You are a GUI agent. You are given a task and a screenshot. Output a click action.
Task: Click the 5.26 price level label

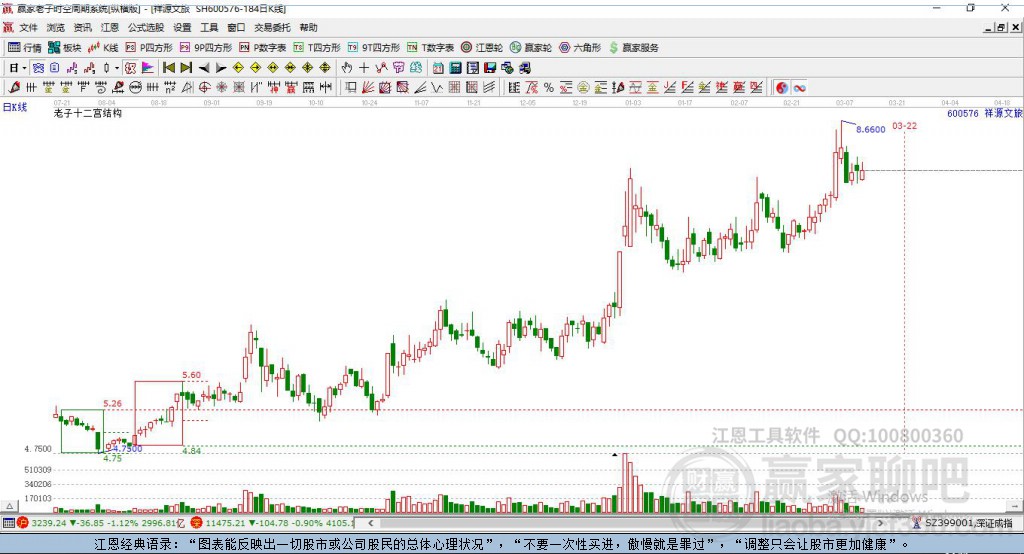click(x=112, y=403)
